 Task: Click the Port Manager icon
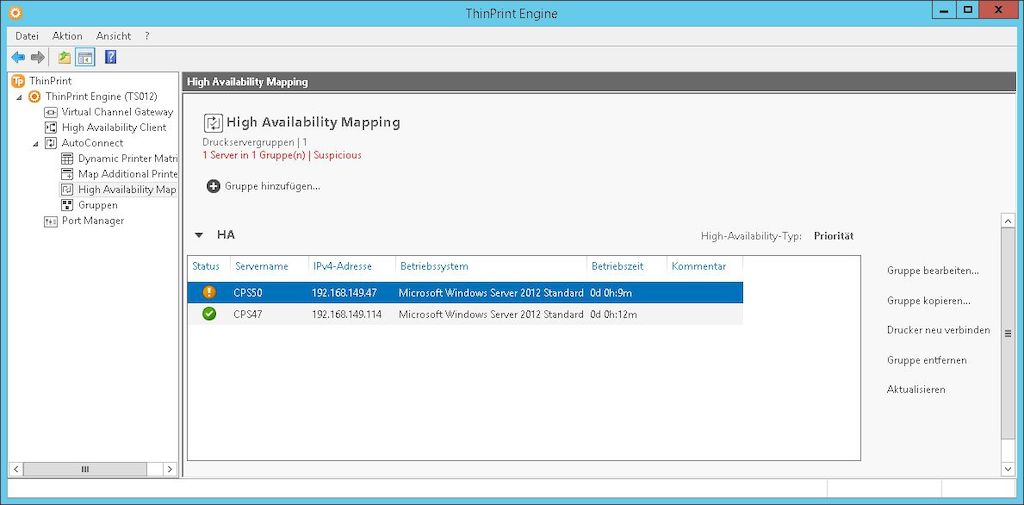tap(51, 221)
